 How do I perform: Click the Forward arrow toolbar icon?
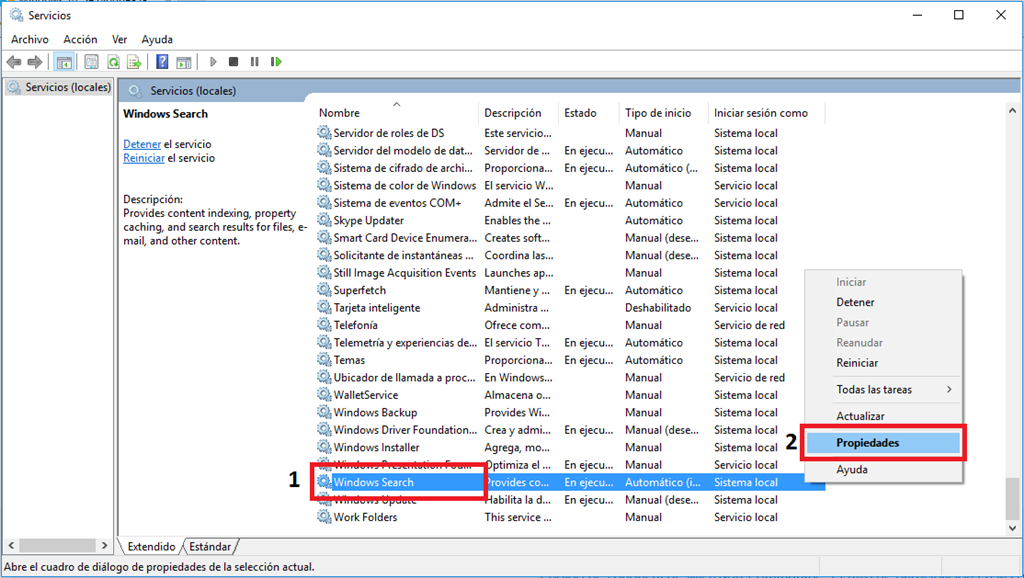pyautogui.click(x=35, y=62)
